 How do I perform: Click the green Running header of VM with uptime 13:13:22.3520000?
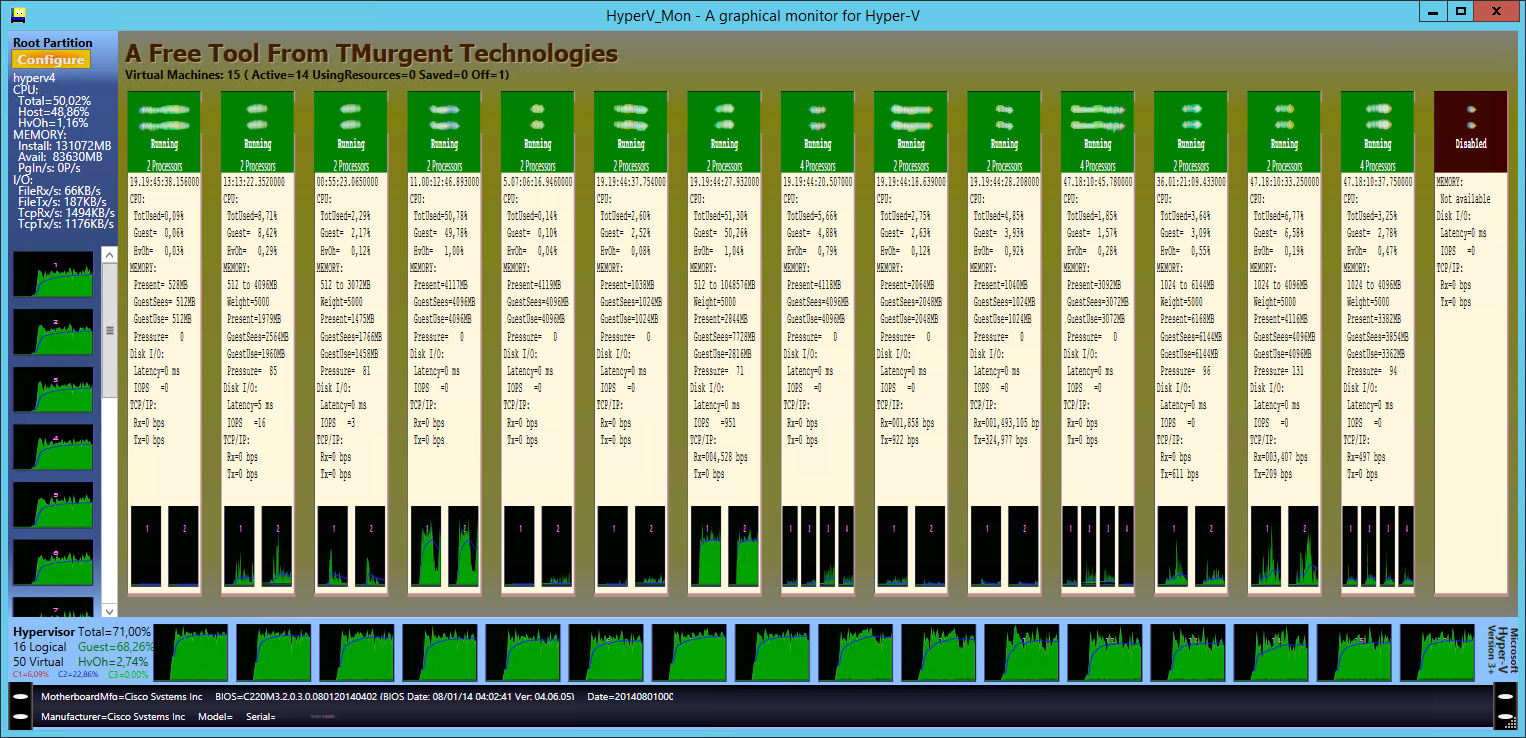tap(257, 132)
